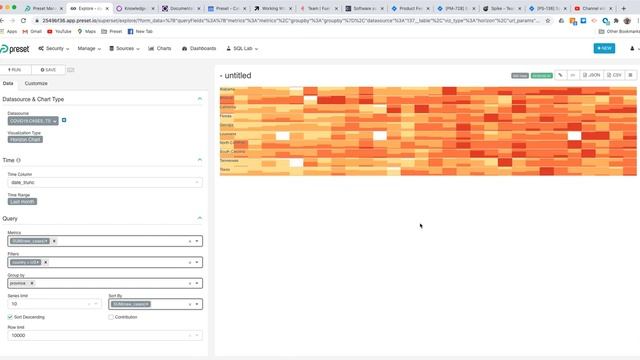Viewport: 640px width, 360px height.
Task: Click the SAVE button
Action: 48,70
